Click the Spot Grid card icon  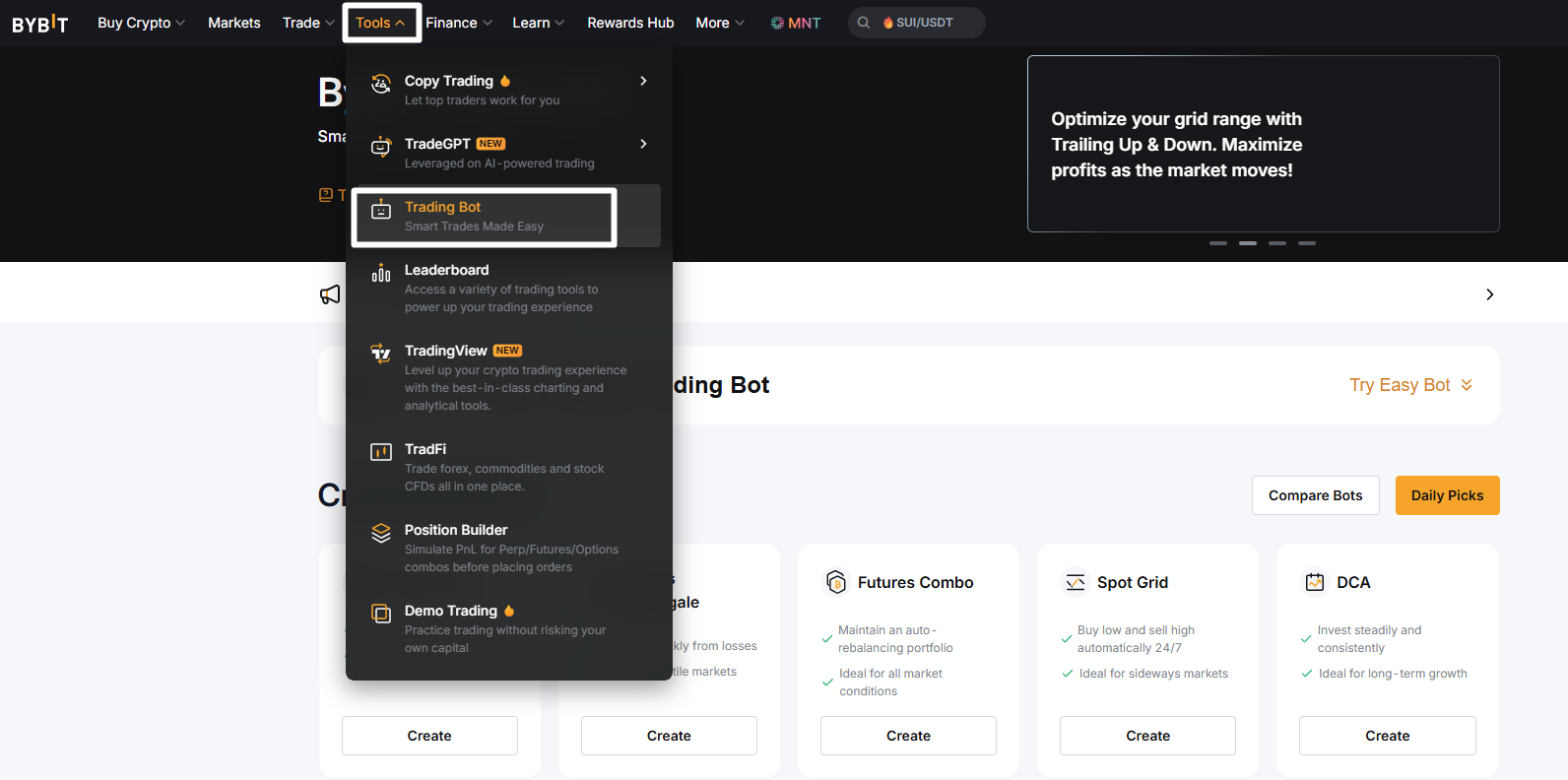coord(1076,582)
